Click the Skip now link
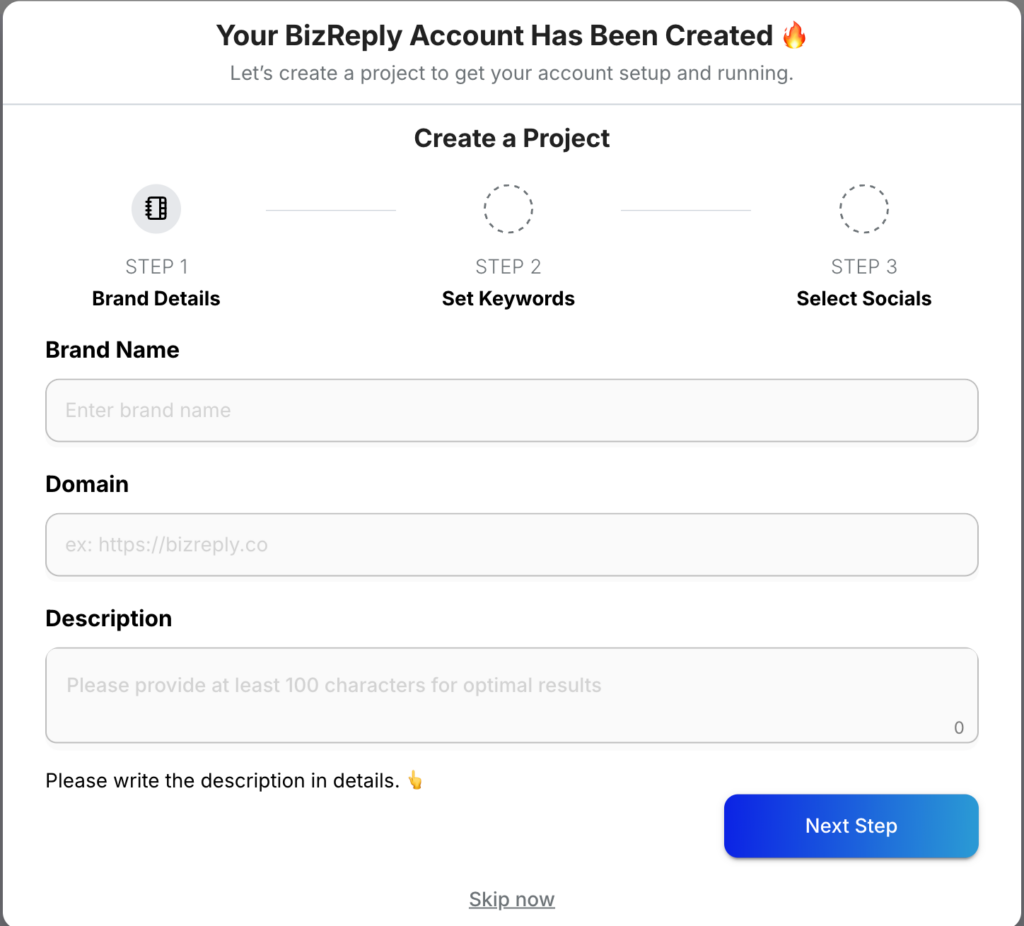The width and height of the screenshot is (1024, 926). (512, 899)
